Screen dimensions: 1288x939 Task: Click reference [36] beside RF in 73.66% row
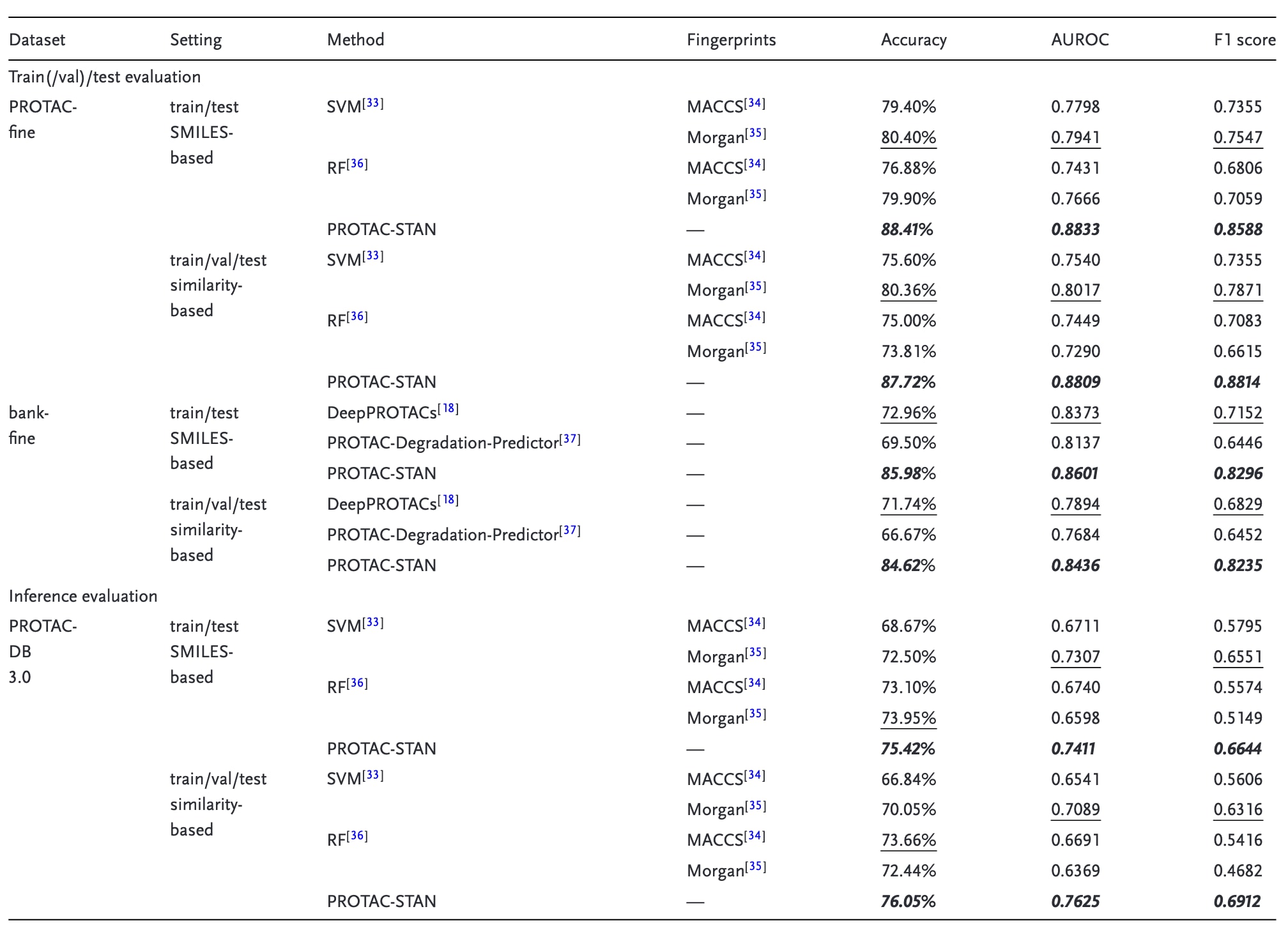[x=357, y=836]
